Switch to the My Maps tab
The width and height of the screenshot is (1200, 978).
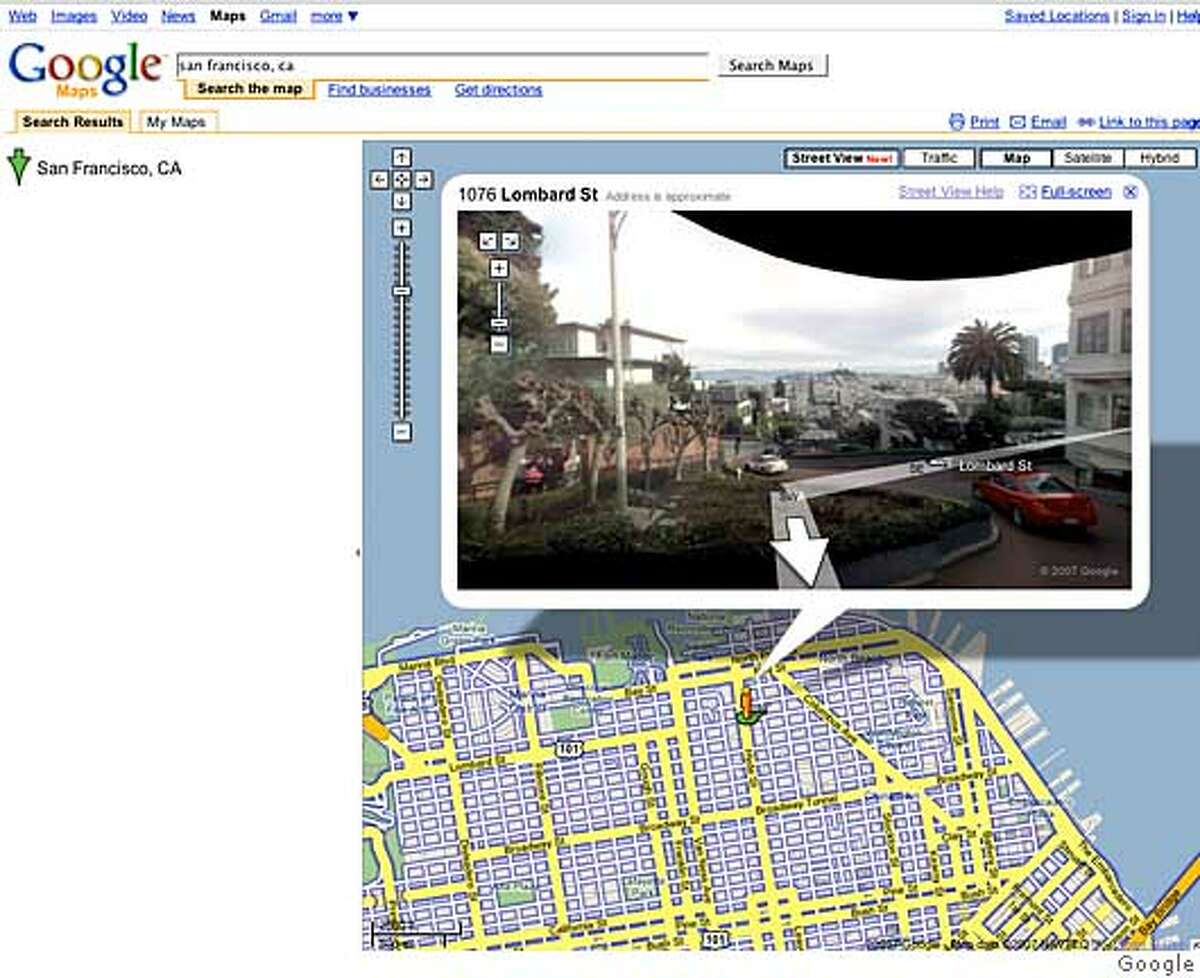point(176,121)
